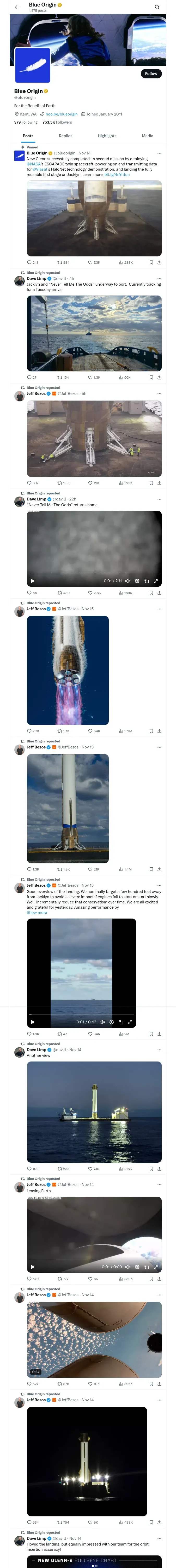Like the pinned New Glenn post
The image size is (176, 1568).
tap(90, 262)
